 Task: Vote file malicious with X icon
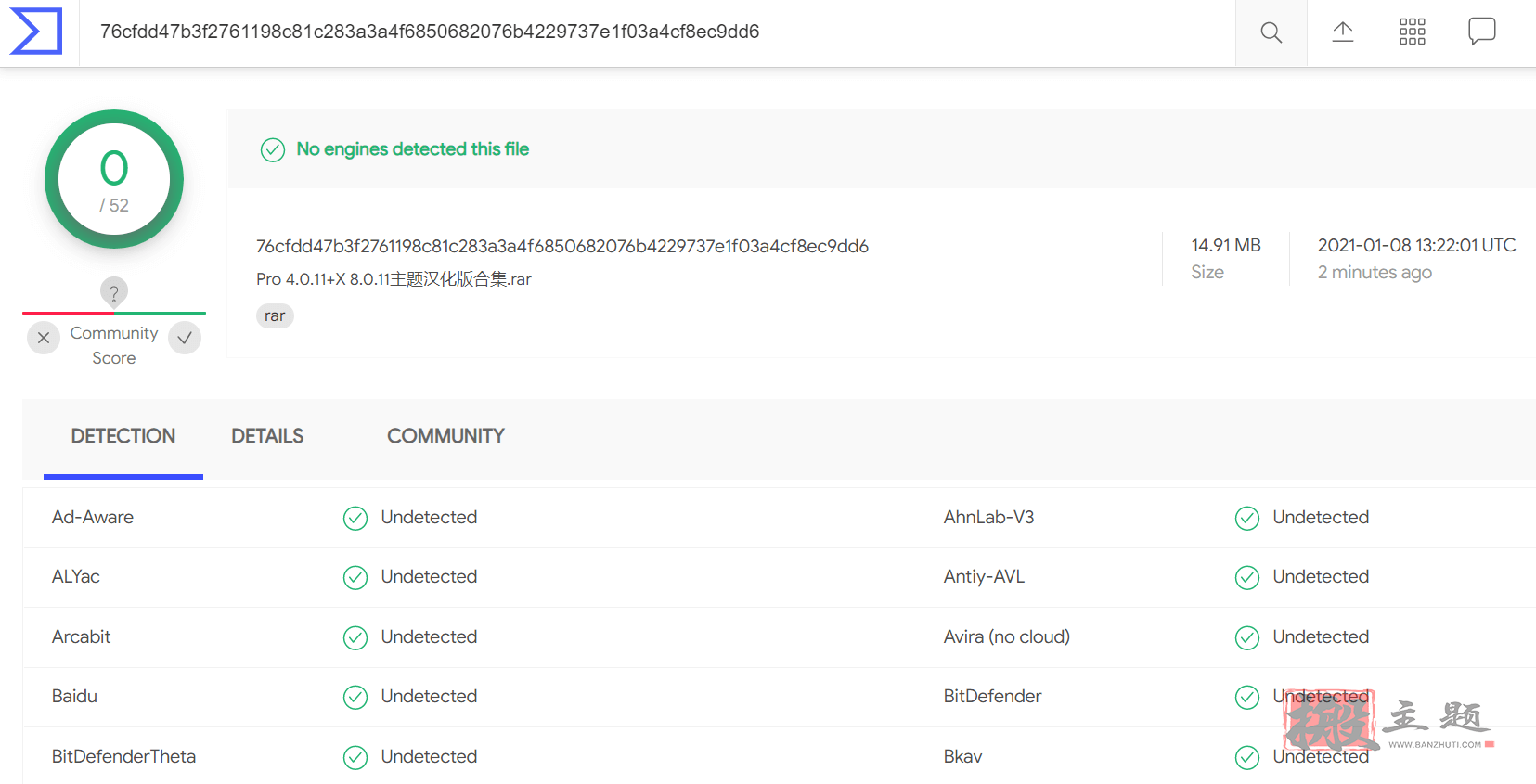coord(44,338)
